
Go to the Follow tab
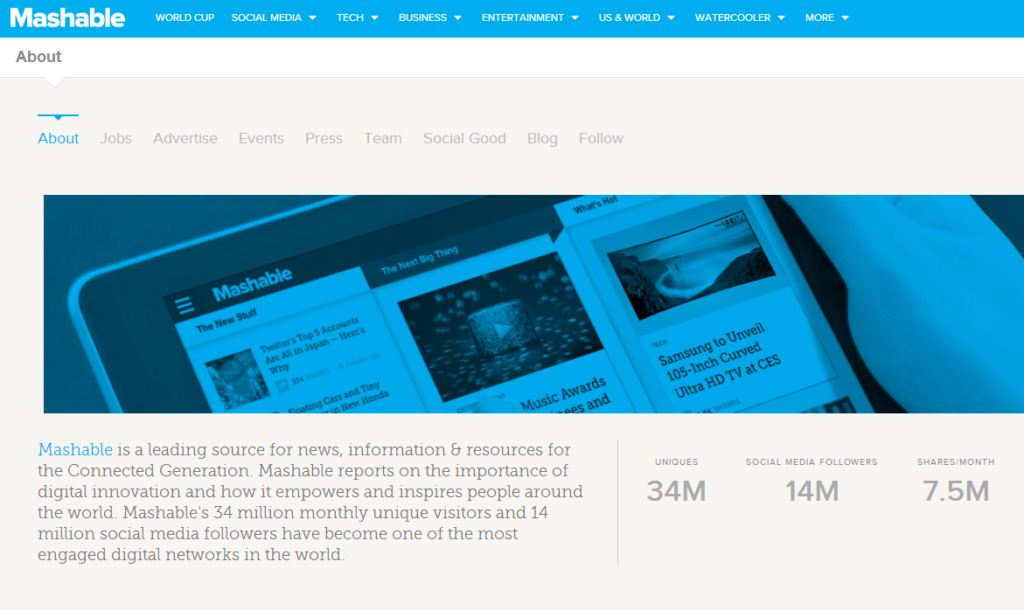tap(601, 138)
